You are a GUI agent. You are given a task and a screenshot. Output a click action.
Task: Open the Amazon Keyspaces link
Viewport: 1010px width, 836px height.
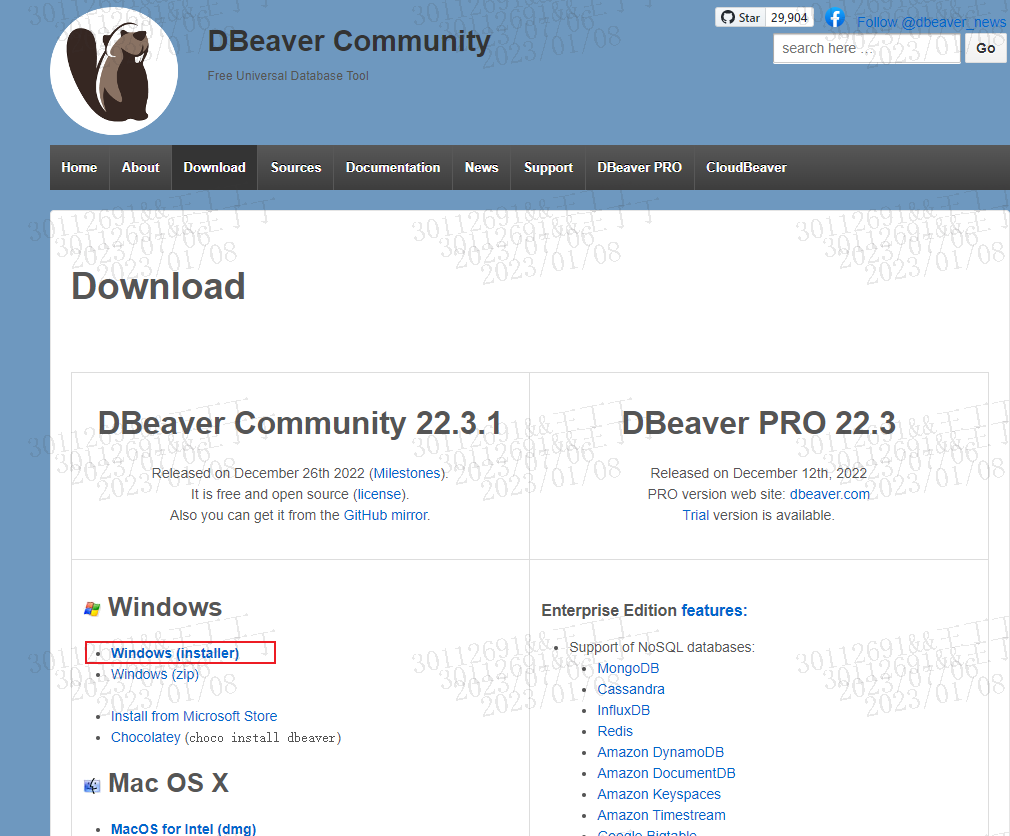click(x=659, y=795)
